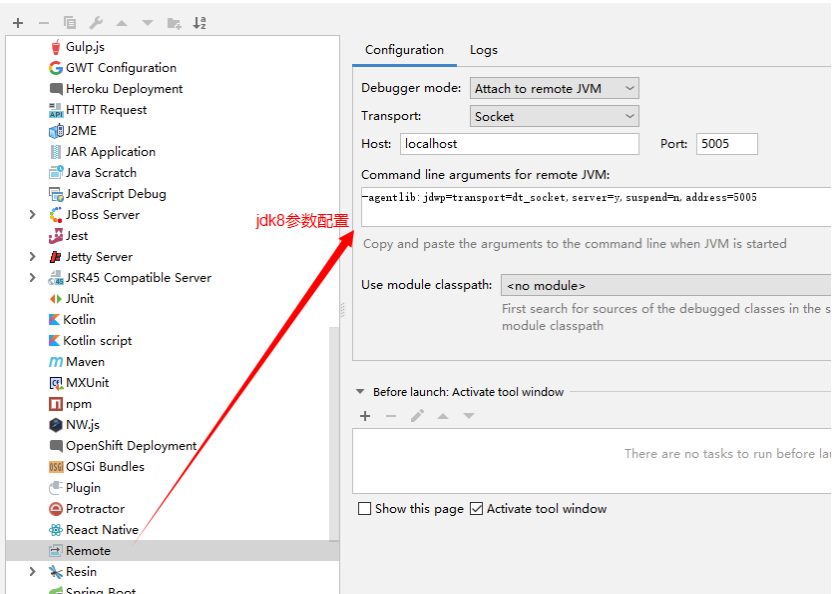This screenshot has width=832, height=594.
Task: Expand the Jetty Server node
Action: tap(32, 256)
